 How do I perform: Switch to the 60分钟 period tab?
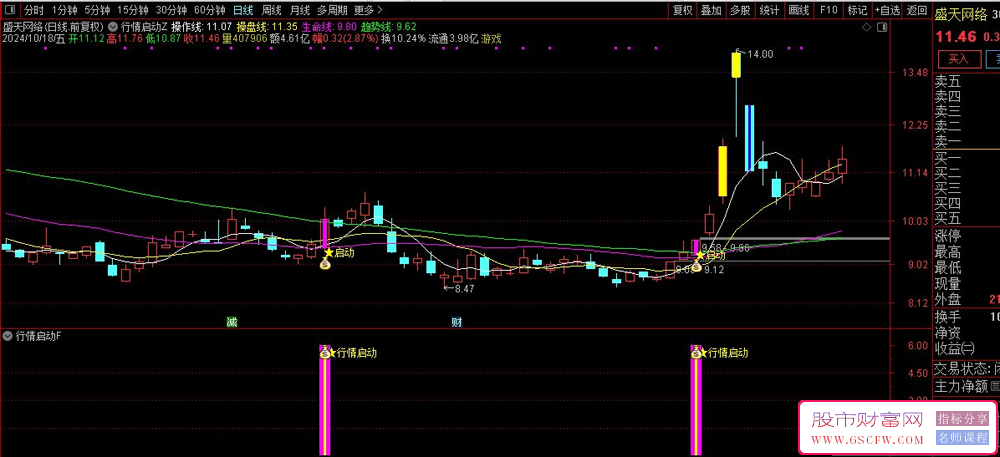(210, 10)
